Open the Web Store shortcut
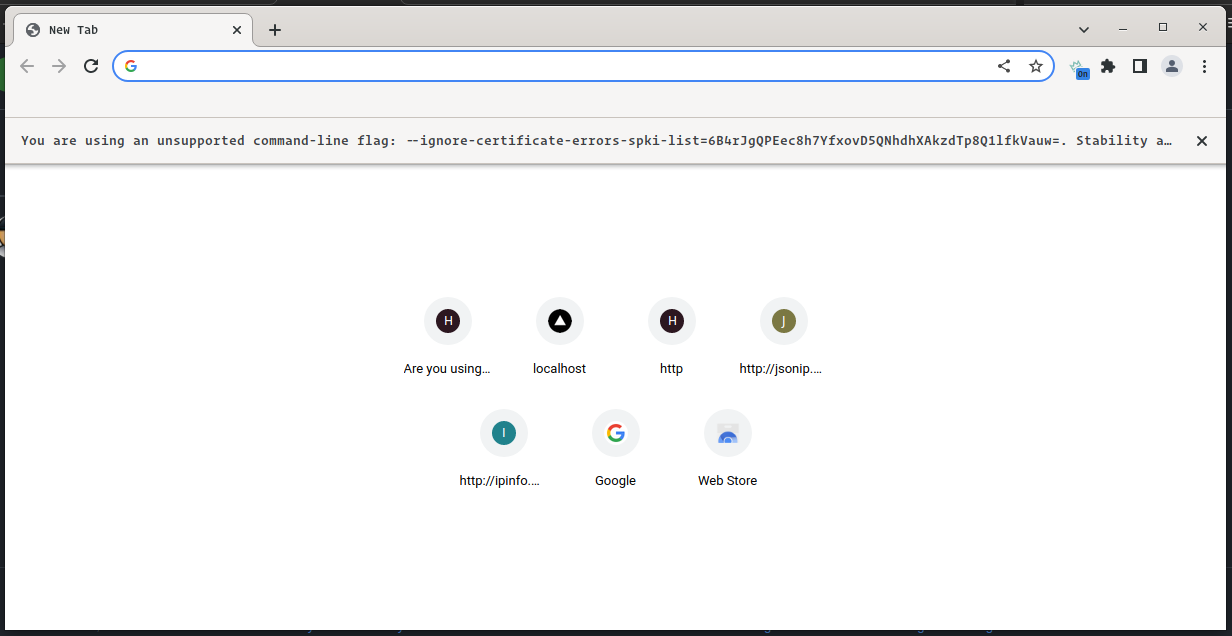The width and height of the screenshot is (1232, 636). click(x=727, y=433)
